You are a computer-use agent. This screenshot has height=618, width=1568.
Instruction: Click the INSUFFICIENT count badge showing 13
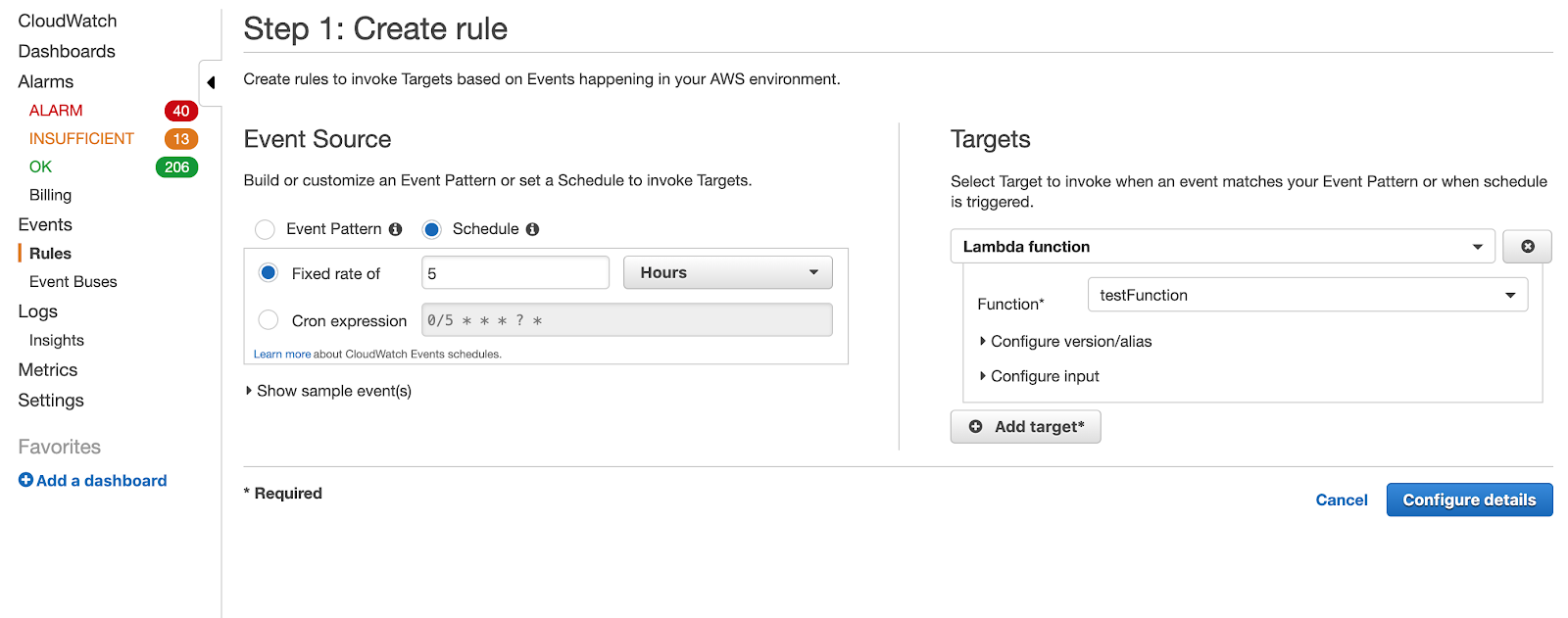pyautogui.click(x=181, y=139)
